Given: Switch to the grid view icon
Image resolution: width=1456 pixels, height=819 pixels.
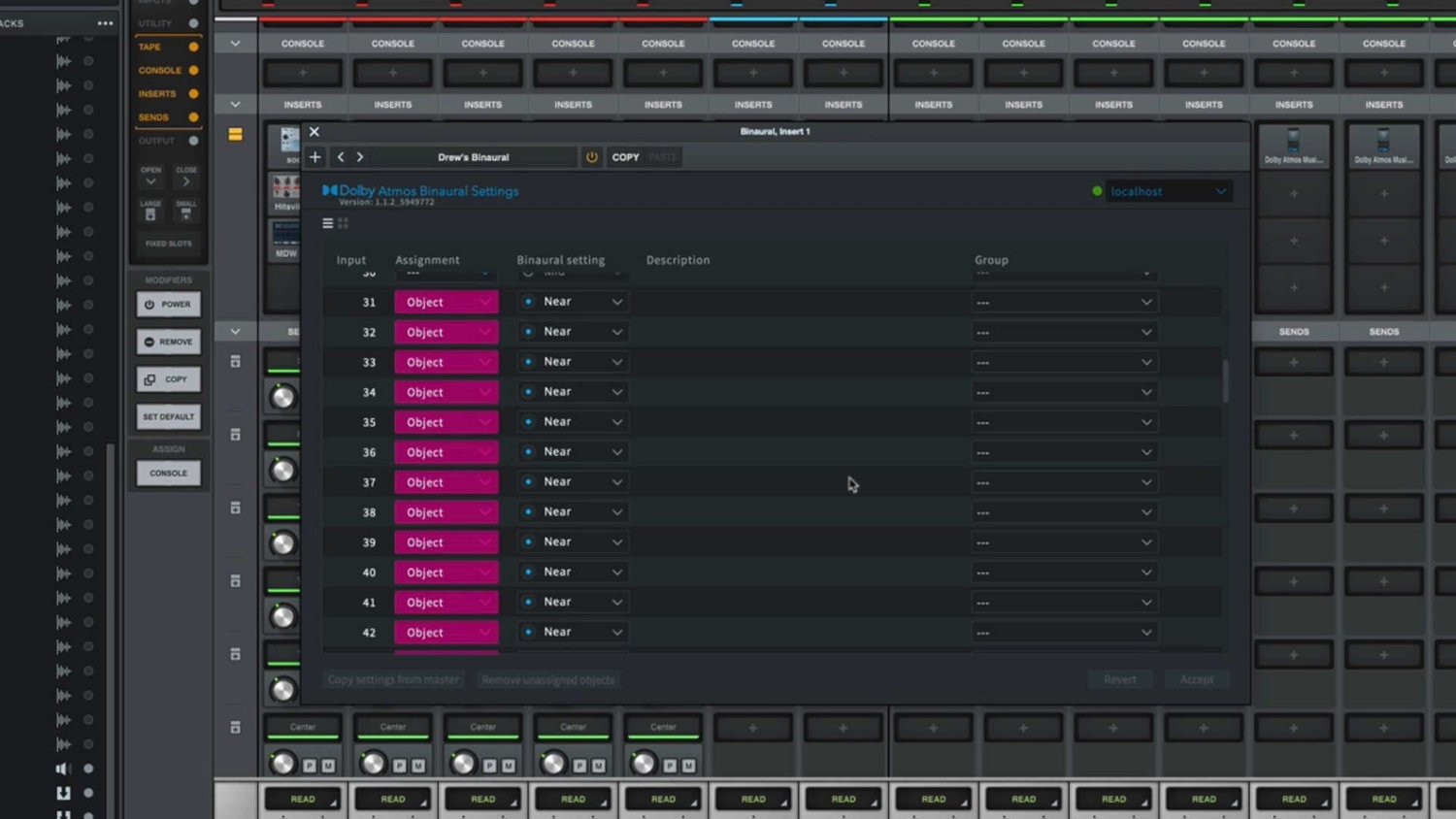Looking at the screenshot, I should (343, 222).
